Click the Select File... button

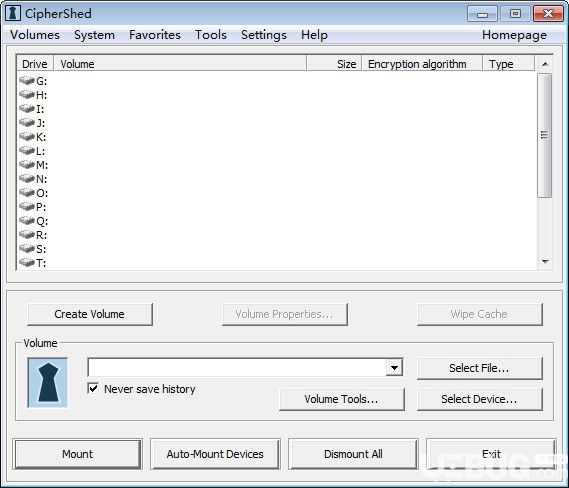(480, 368)
